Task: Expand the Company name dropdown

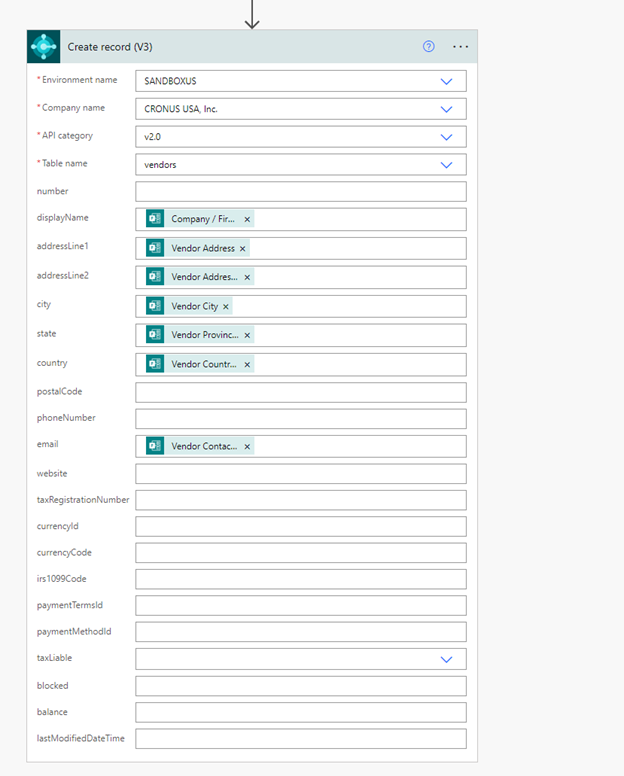Action: click(x=446, y=109)
